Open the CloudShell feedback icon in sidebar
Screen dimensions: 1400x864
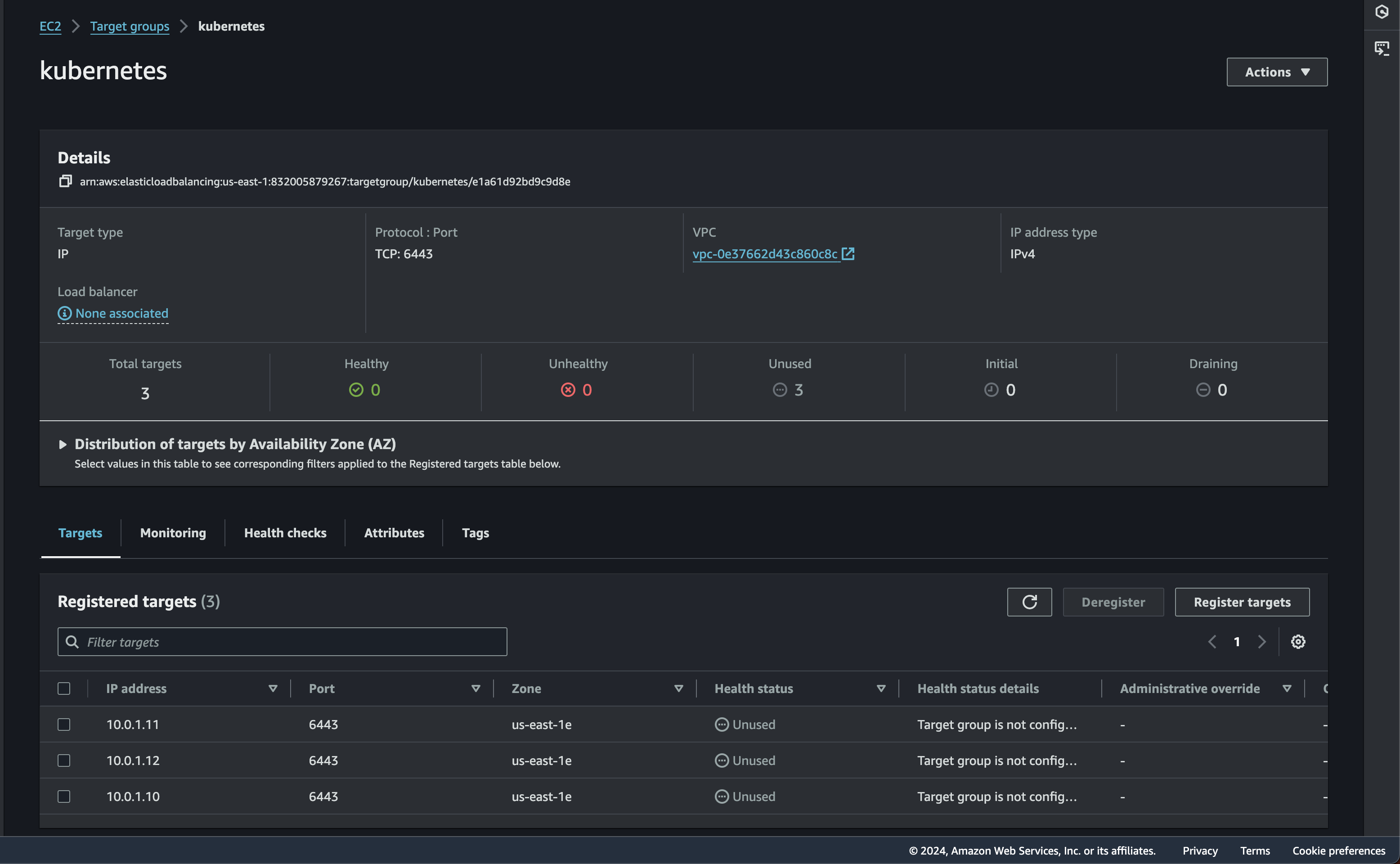[1382, 48]
